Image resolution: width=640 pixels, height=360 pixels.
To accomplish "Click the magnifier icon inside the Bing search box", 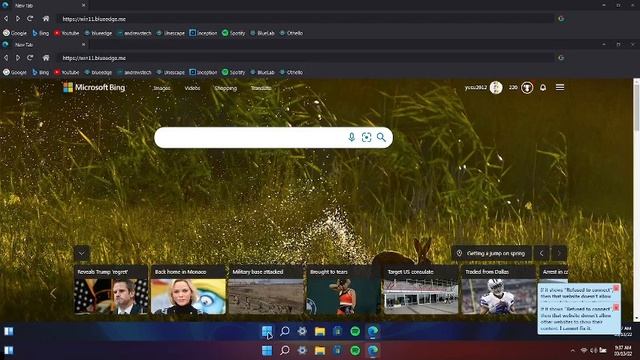I will point(381,137).
